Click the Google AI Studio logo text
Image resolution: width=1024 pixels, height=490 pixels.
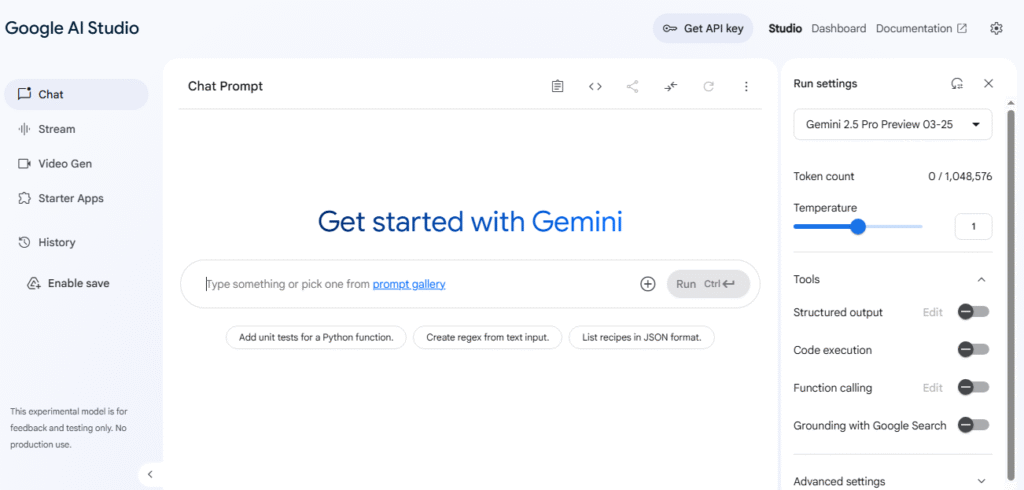click(x=72, y=28)
